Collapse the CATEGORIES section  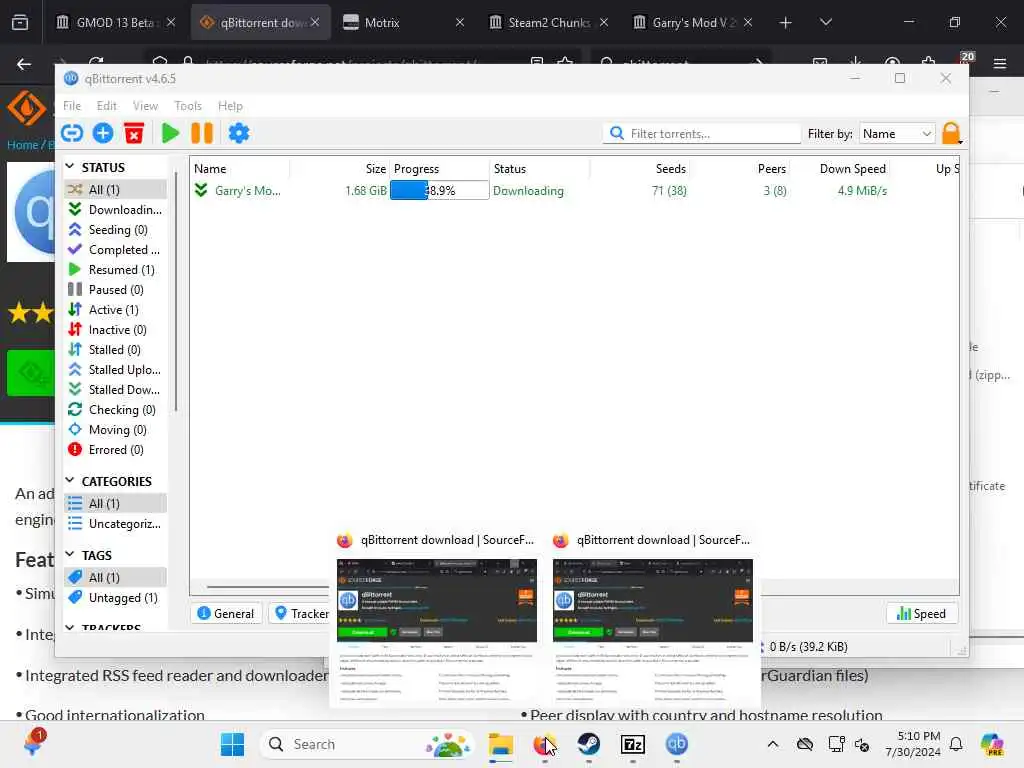(x=70, y=481)
